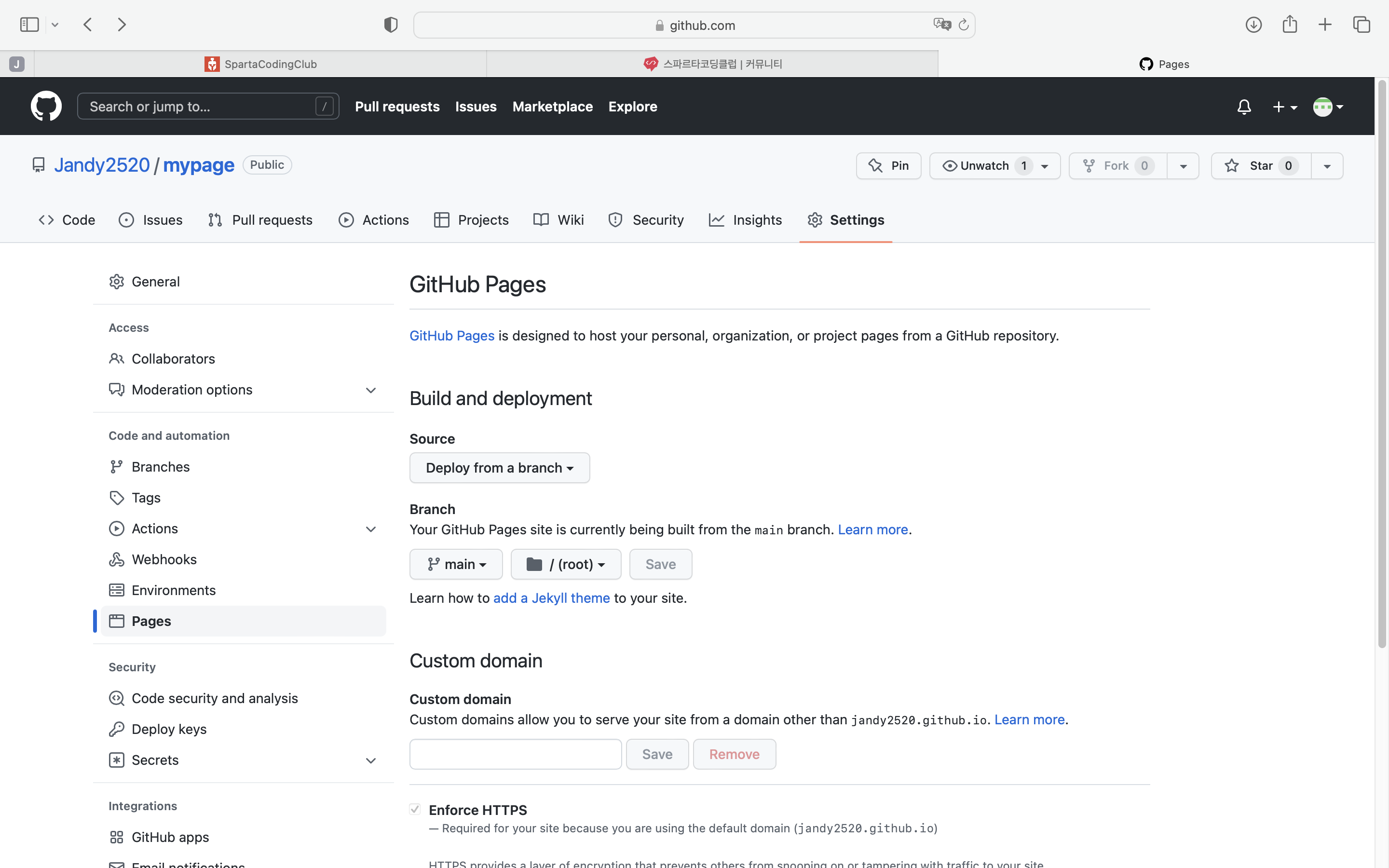Expand Moderation options section
The width and height of the screenshot is (1389, 868).
coord(371,391)
